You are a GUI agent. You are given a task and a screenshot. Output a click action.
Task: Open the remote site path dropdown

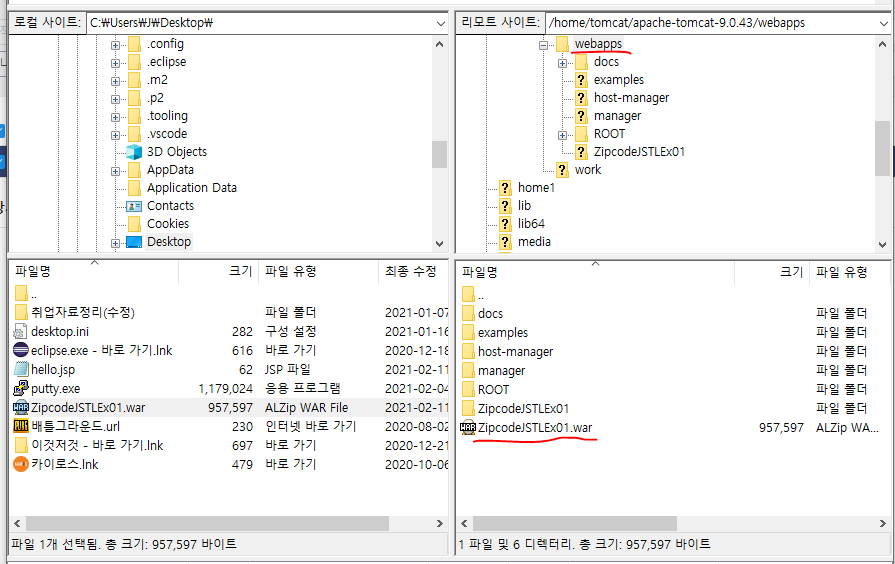tap(883, 23)
